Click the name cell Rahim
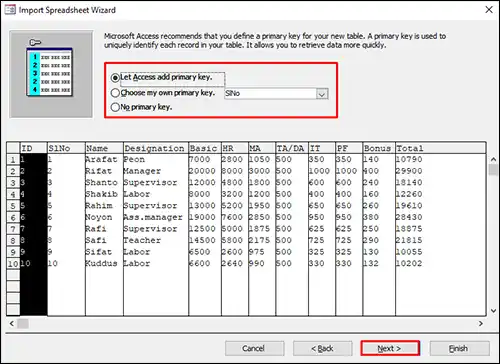Viewport: 500px width, 364px height. [98, 206]
